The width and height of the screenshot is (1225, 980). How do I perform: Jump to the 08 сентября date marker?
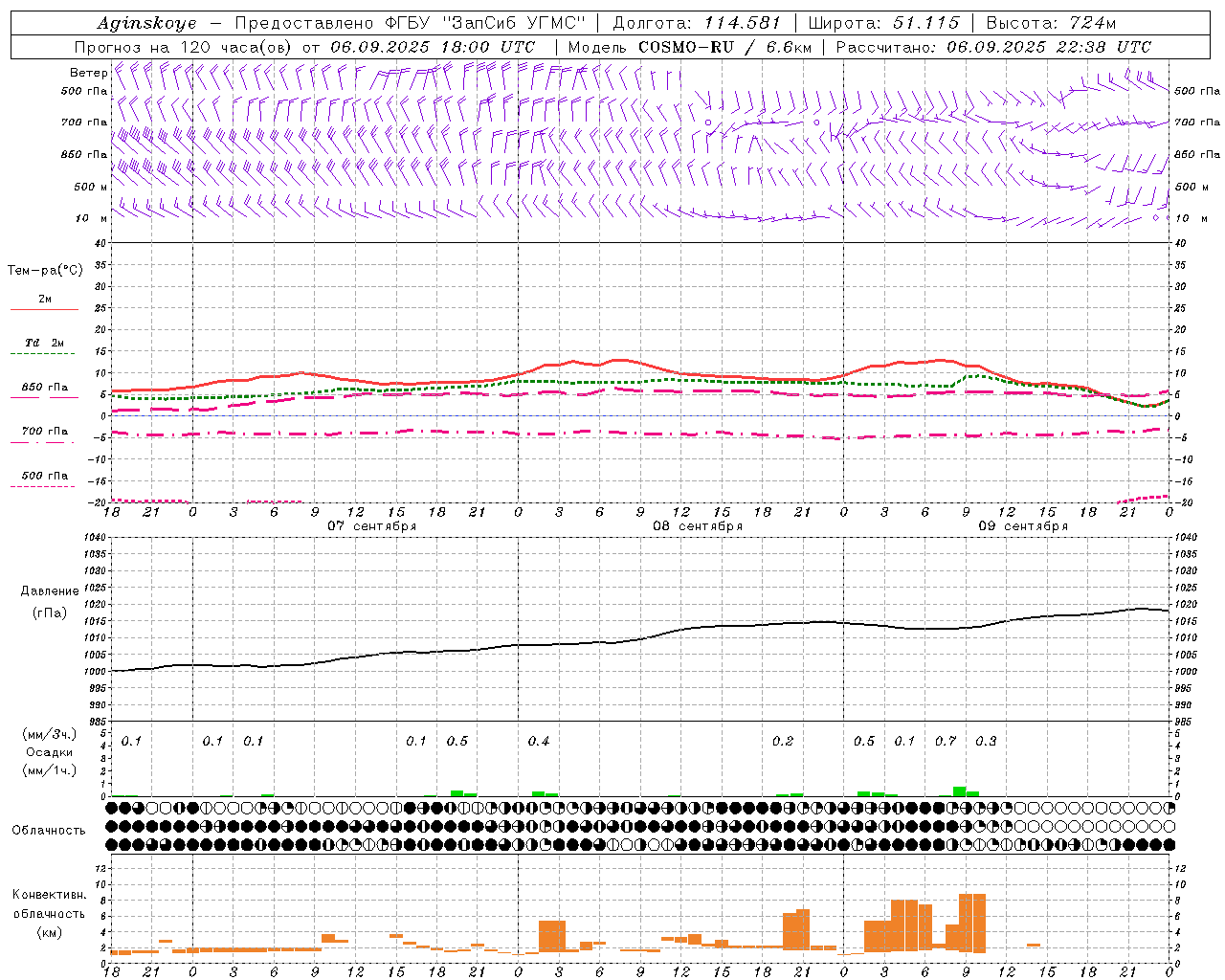click(698, 526)
